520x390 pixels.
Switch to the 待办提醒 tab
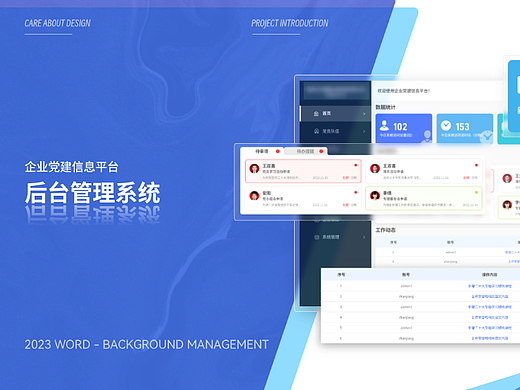(305, 151)
